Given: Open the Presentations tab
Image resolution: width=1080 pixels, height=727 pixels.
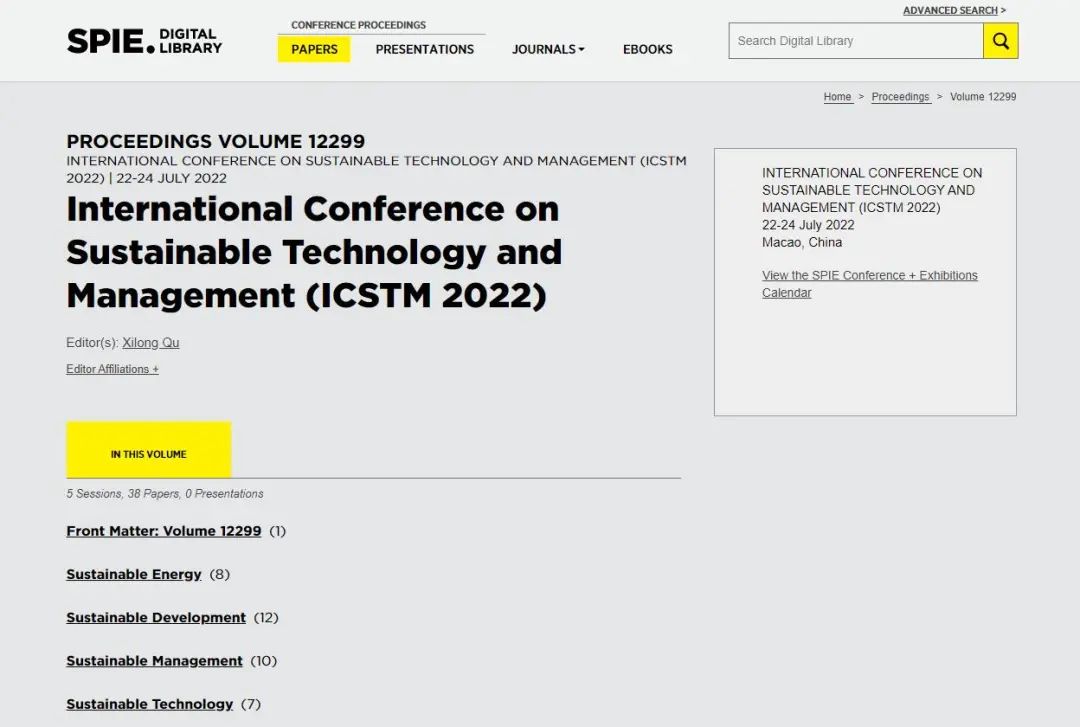Looking at the screenshot, I should pos(424,49).
